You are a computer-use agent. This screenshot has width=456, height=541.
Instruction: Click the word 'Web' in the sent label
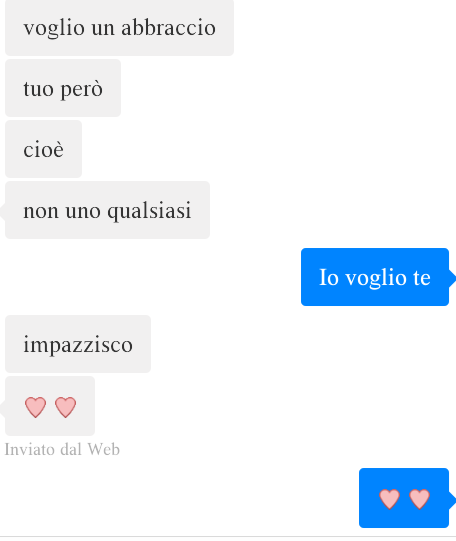coord(103,450)
